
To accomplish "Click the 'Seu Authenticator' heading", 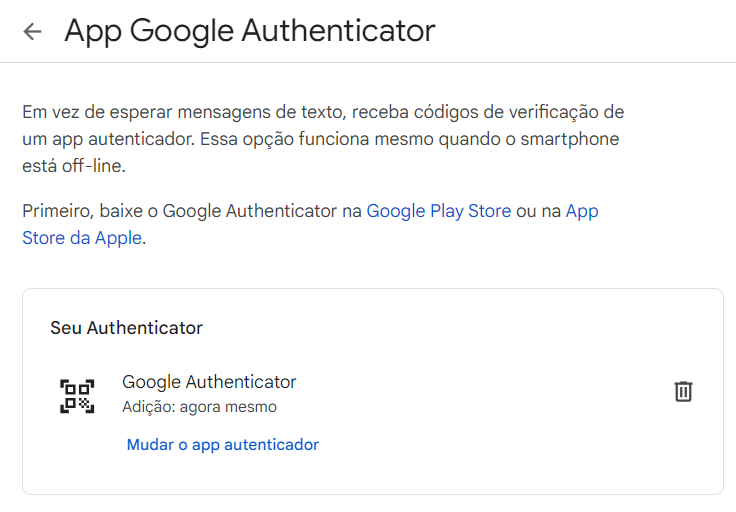I will click(x=126, y=328).
